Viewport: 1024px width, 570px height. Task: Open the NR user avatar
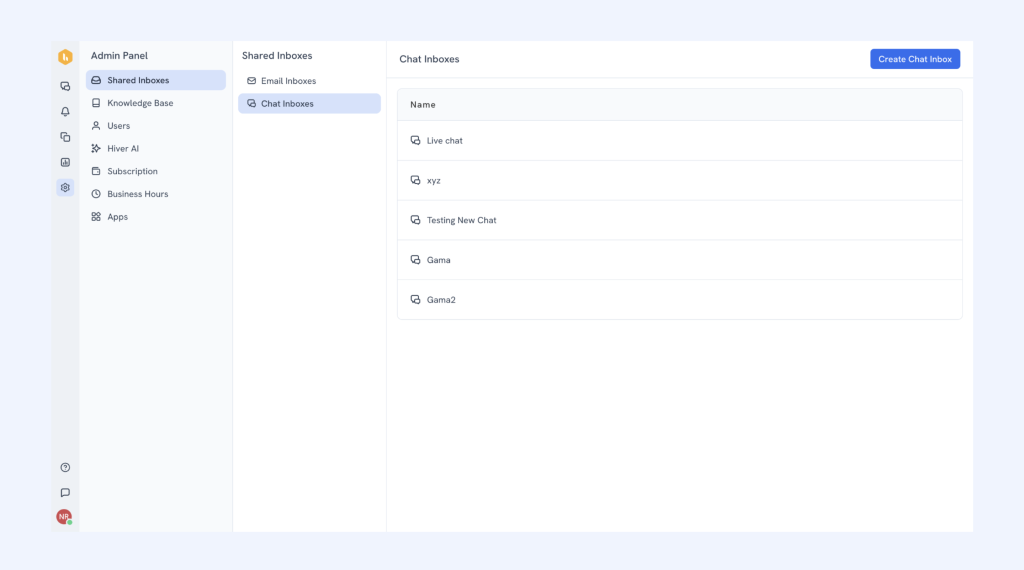[x=64, y=517]
